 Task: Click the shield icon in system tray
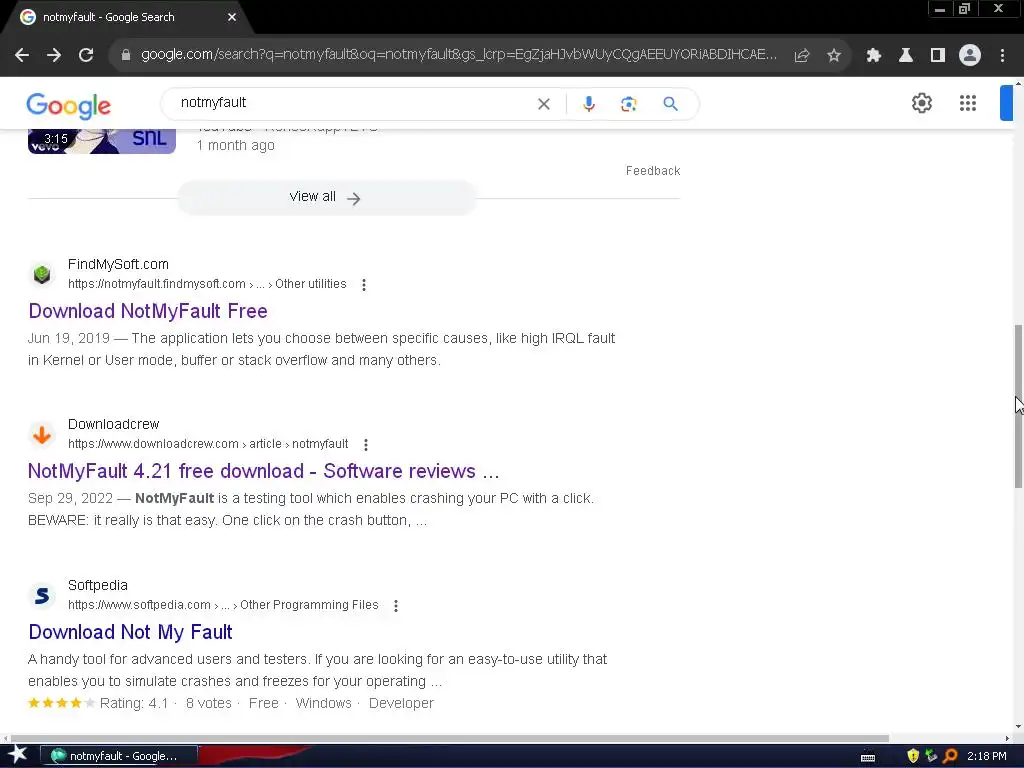[913, 756]
